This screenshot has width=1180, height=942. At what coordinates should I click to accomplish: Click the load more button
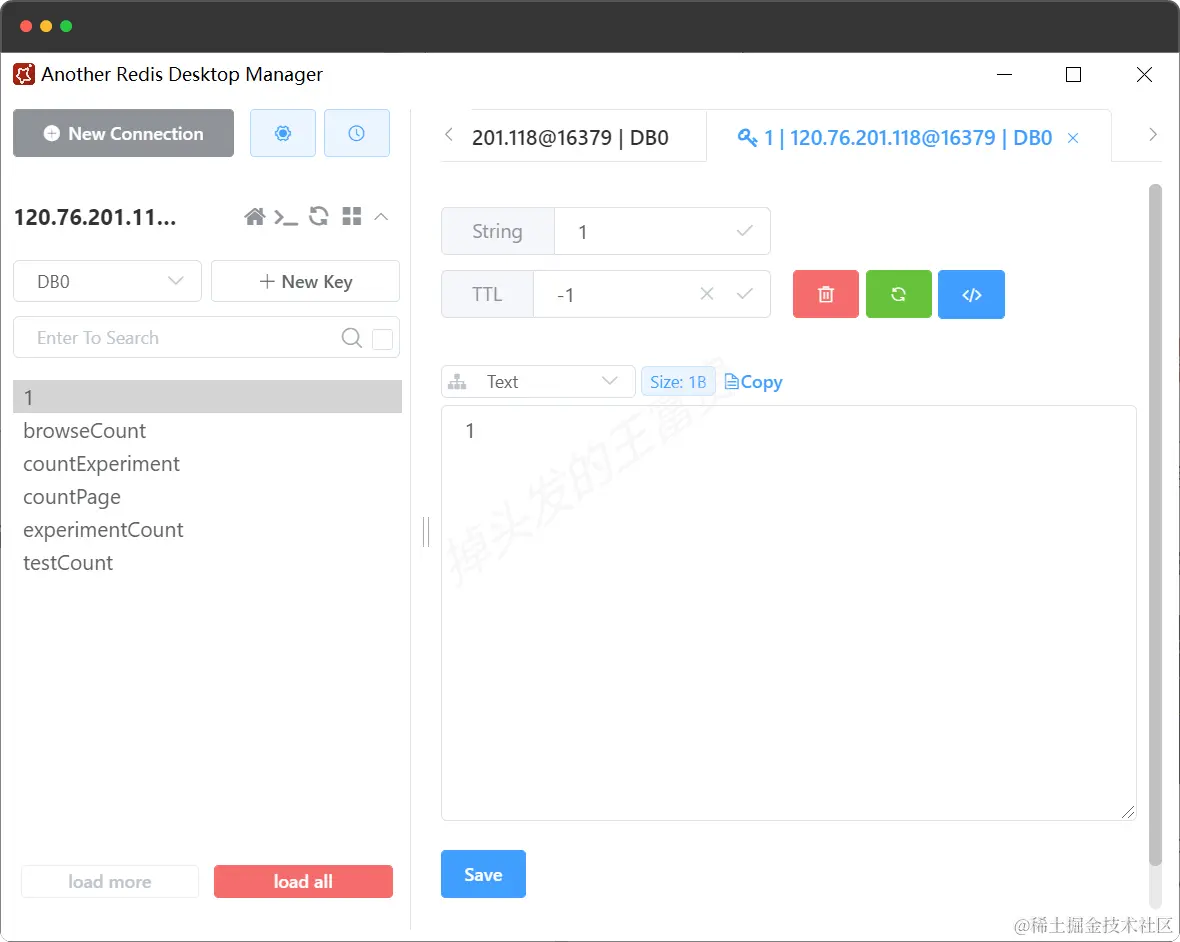(x=110, y=882)
